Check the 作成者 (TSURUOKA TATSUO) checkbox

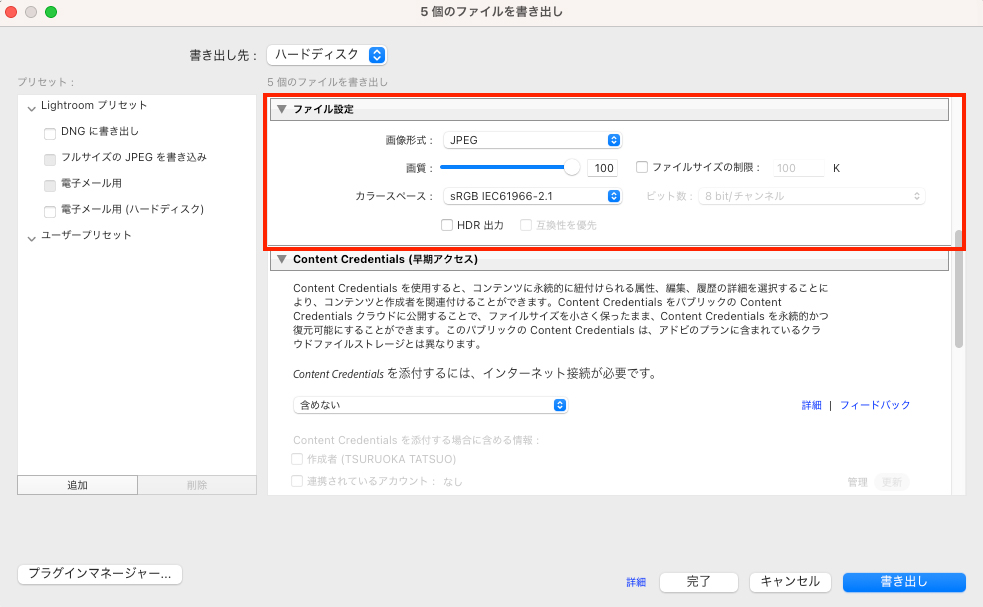point(296,457)
